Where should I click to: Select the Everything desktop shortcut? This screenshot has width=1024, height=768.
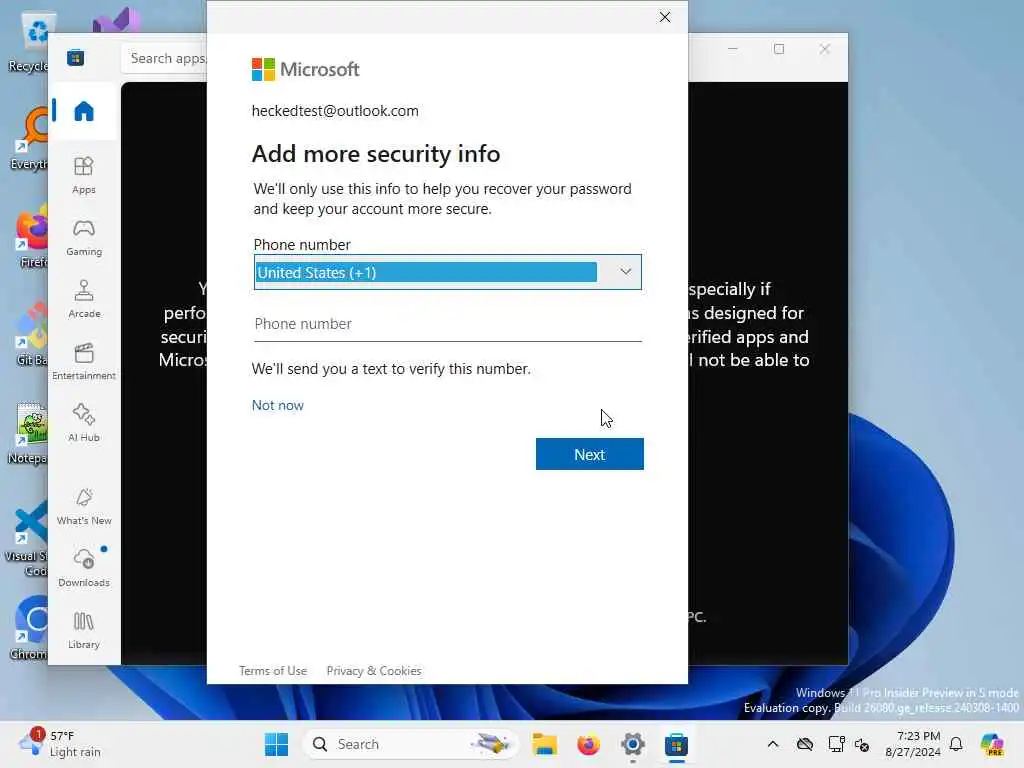[x=29, y=138]
